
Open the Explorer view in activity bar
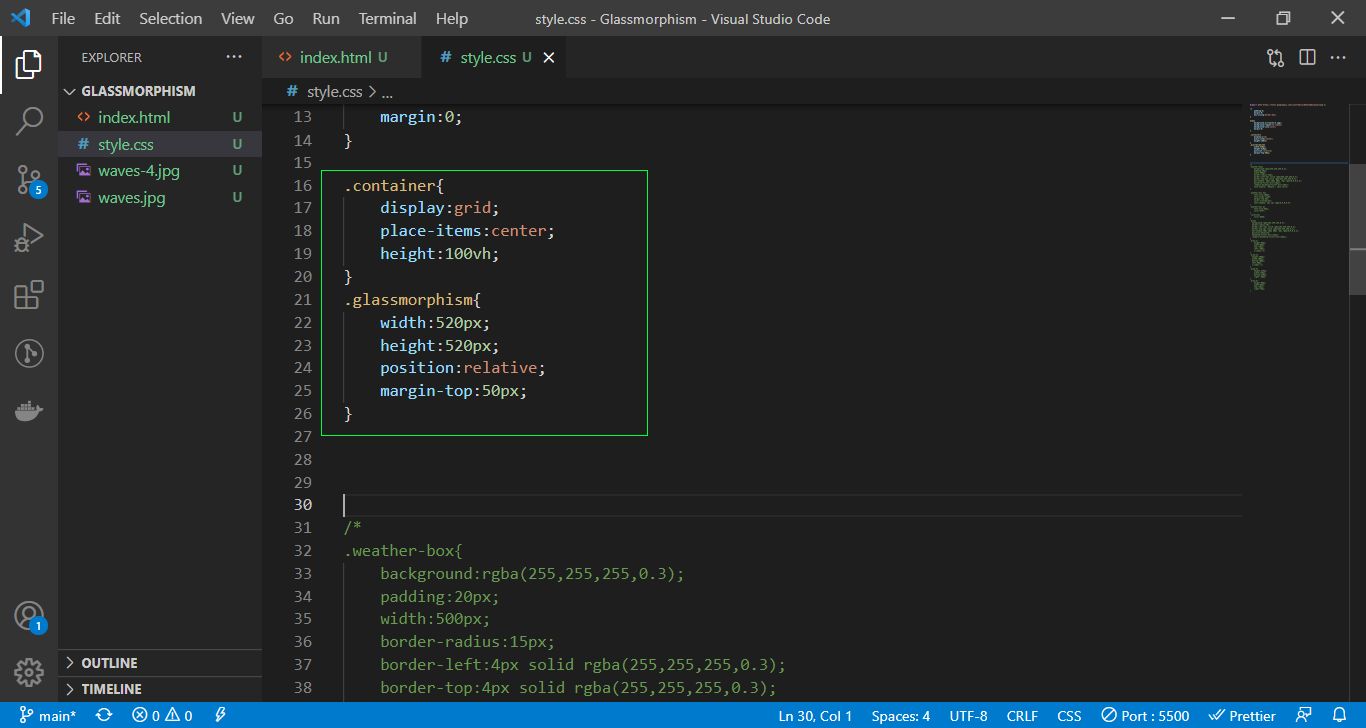[x=29, y=65]
